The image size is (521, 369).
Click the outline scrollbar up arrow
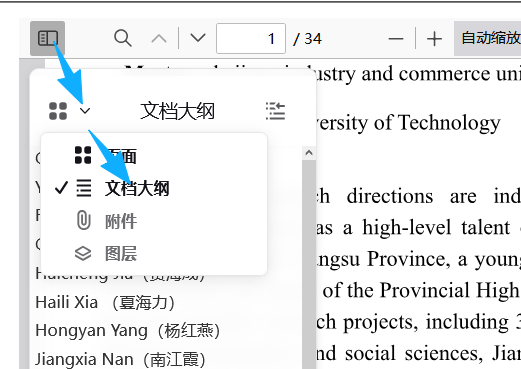(309, 153)
